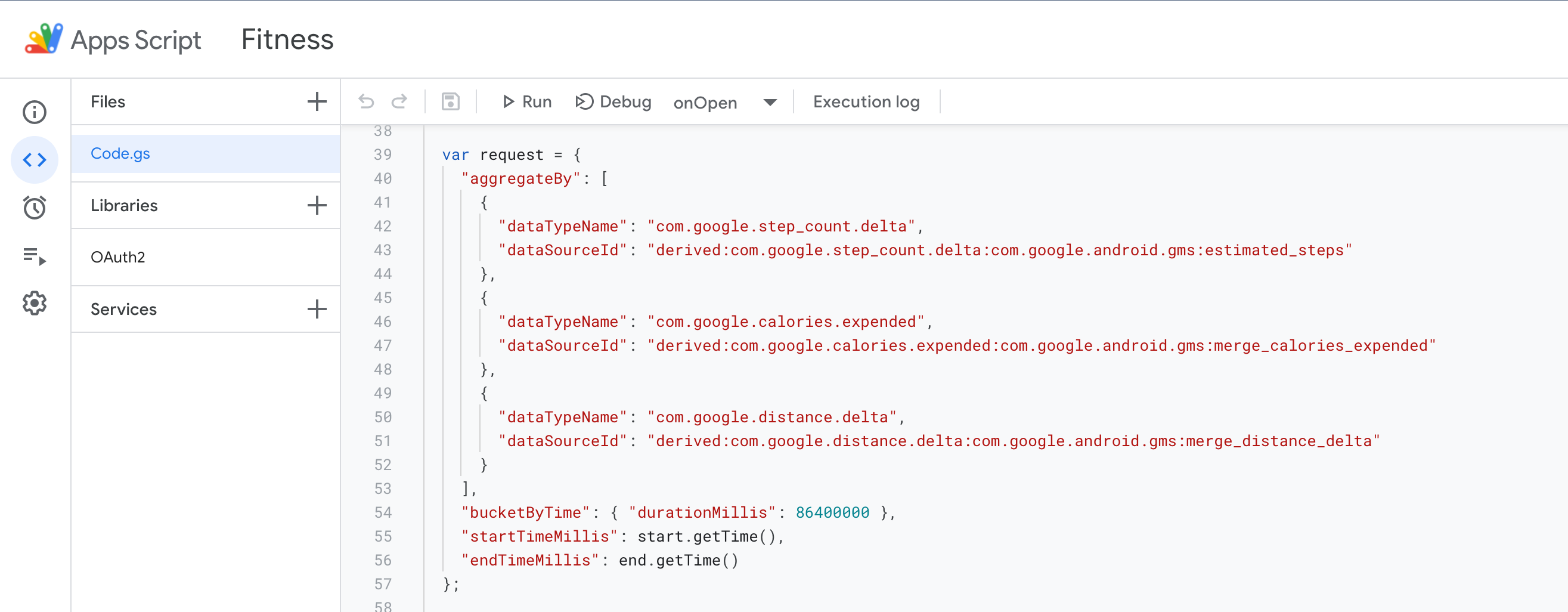Click the Files section header
This screenshot has height=612, width=1568.
point(108,101)
